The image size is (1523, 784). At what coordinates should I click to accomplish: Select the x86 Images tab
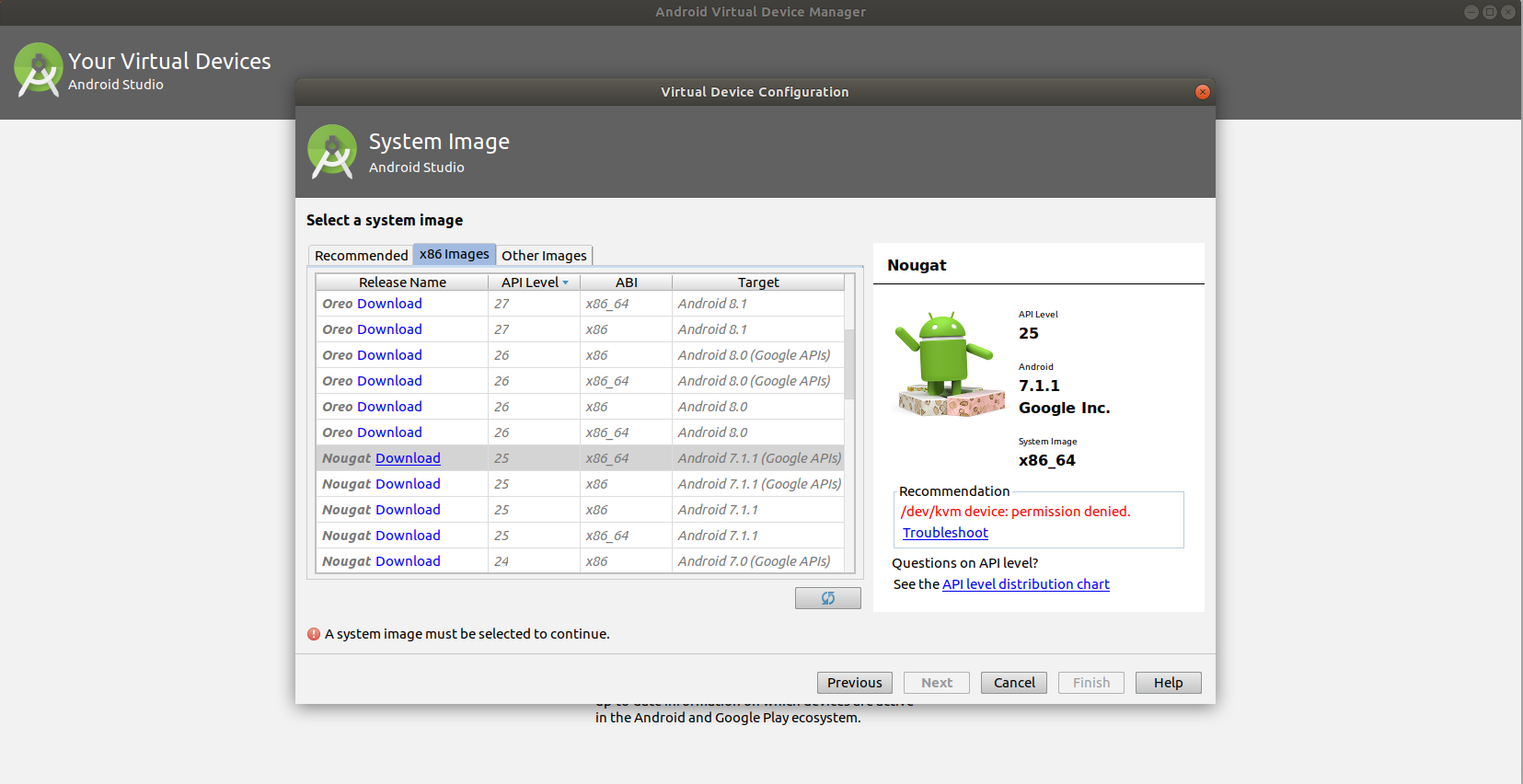(455, 255)
